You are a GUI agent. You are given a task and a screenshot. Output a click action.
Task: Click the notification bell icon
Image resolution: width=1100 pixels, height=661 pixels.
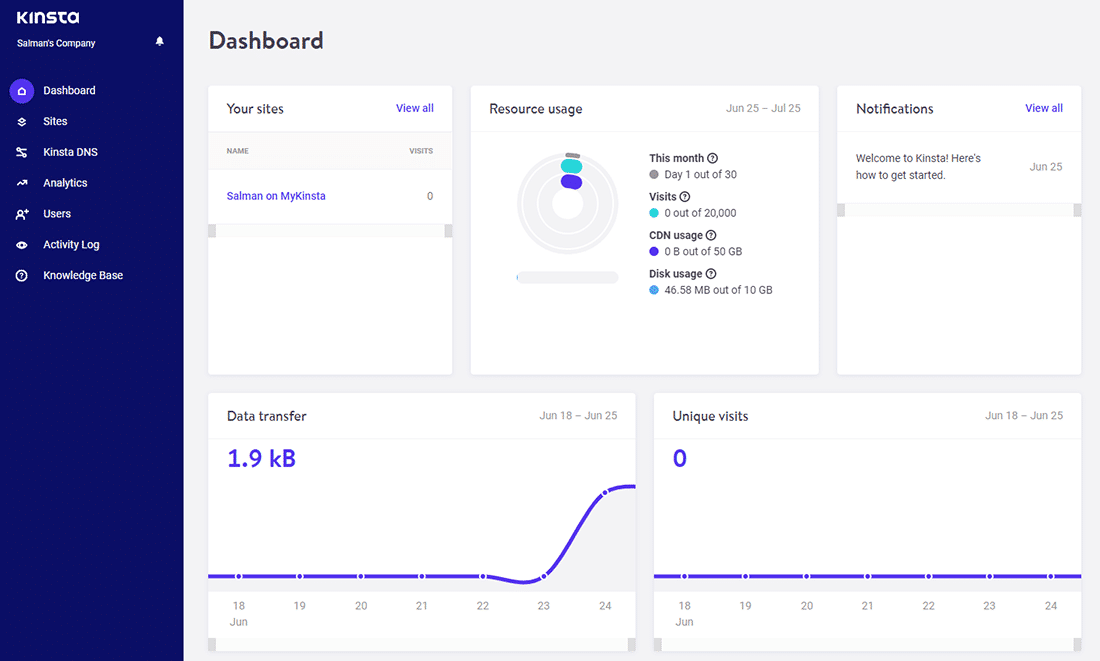(159, 41)
